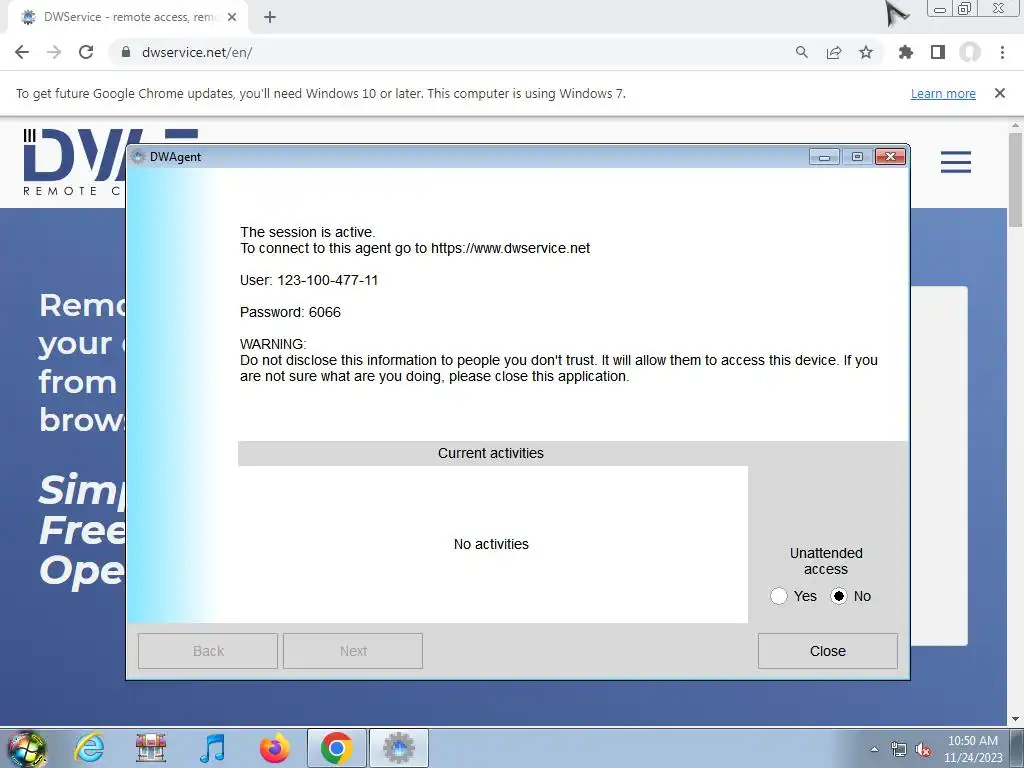This screenshot has width=1024, height=768.
Task: Click the scrollbar down arrow
Action: [1015, 718]
